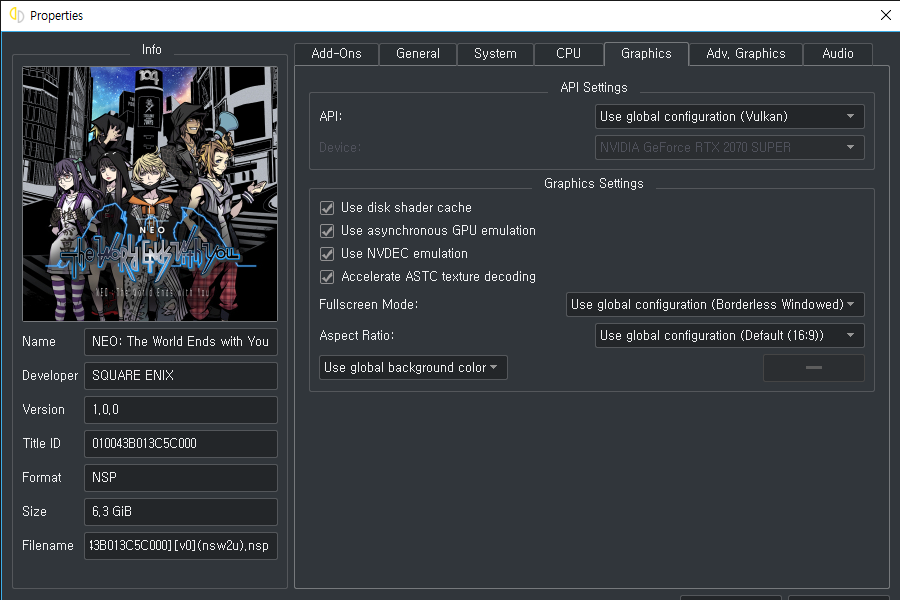Click the 'API:' label text
900x600 pixels.
pyautogui.click(x=331, y=117)
